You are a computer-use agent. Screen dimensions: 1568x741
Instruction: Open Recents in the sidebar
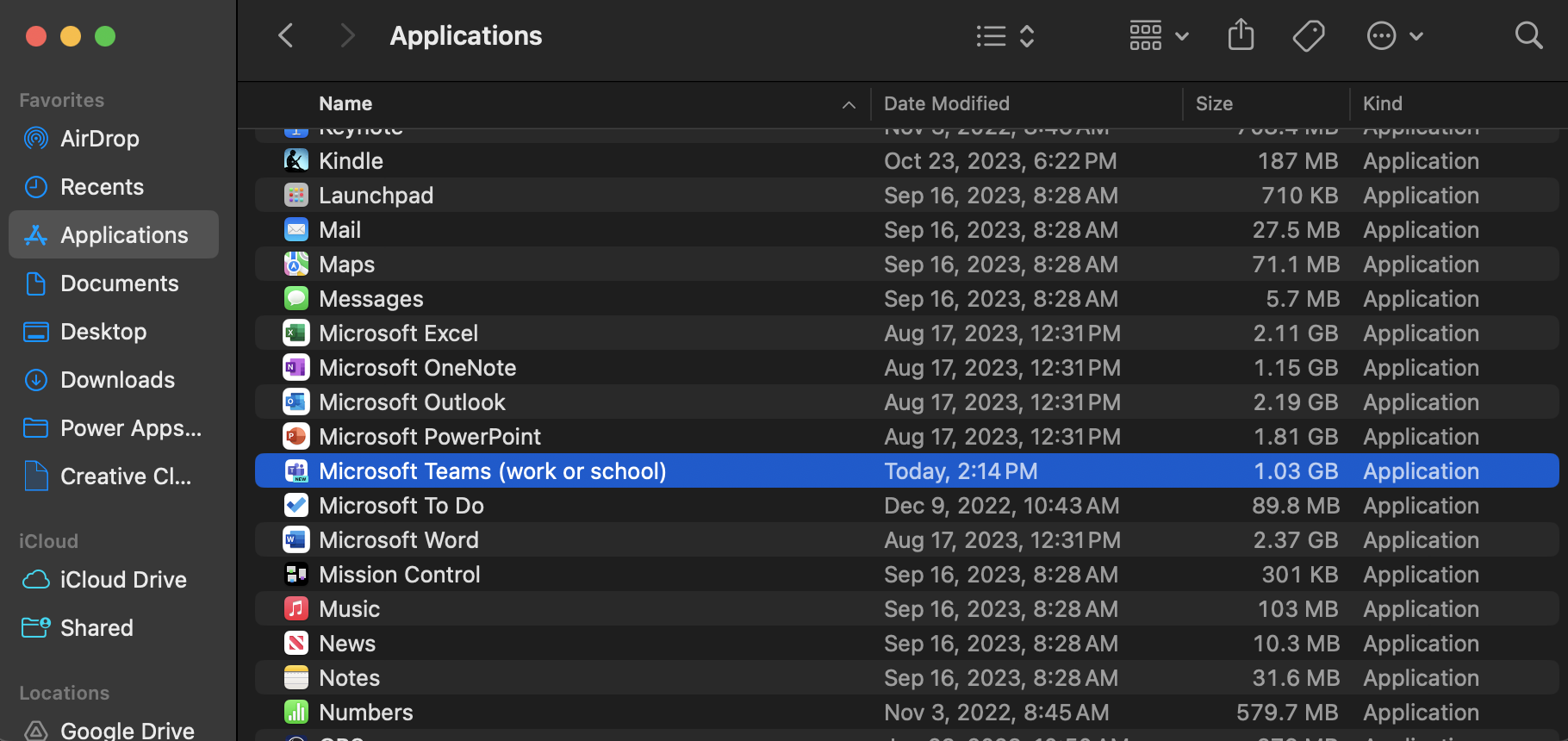[x=114, y=187]
